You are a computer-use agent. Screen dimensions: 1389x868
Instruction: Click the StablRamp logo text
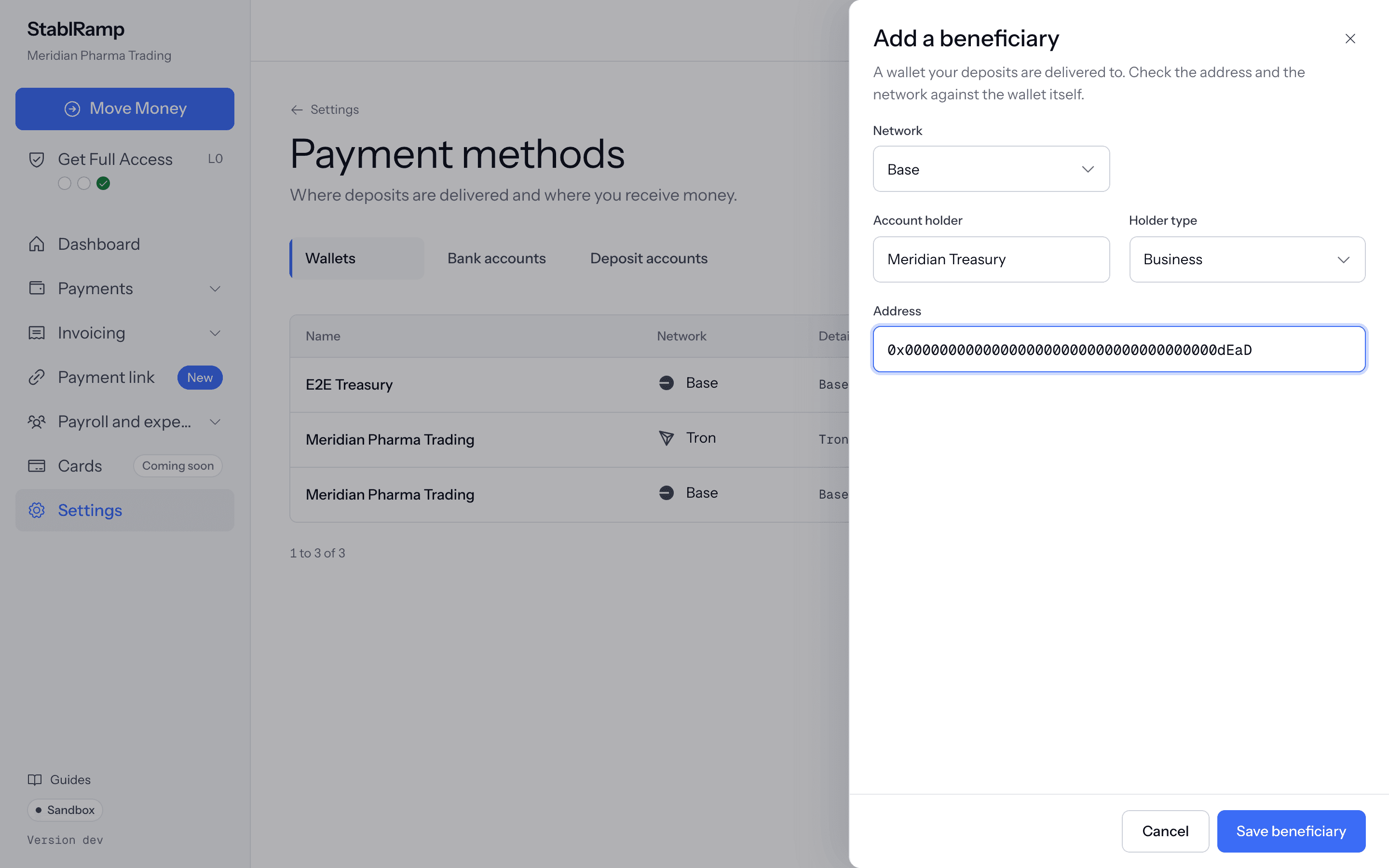[76, 29]
